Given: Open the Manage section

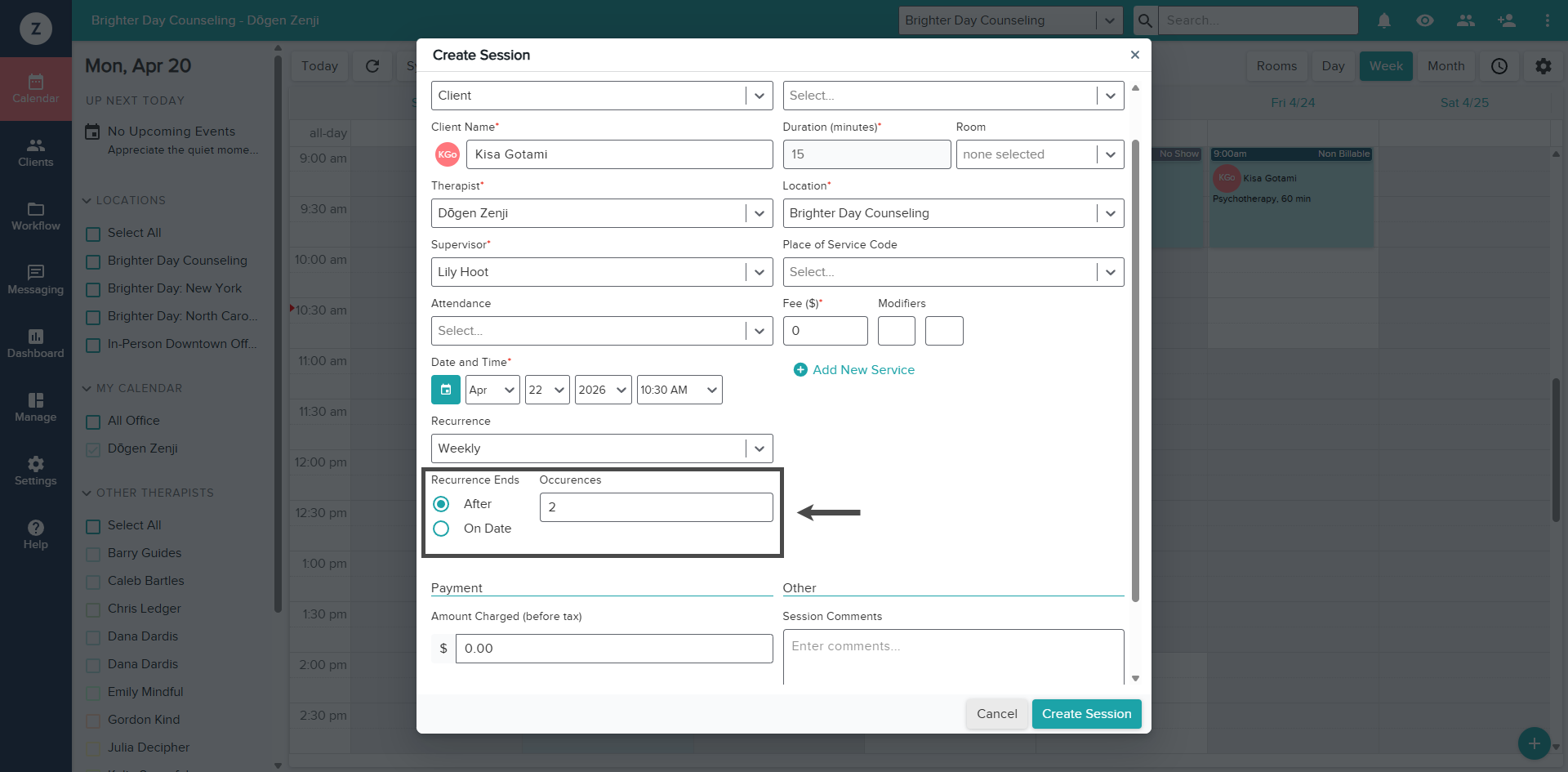Looking at the screenshot, I should click(36, 408).
